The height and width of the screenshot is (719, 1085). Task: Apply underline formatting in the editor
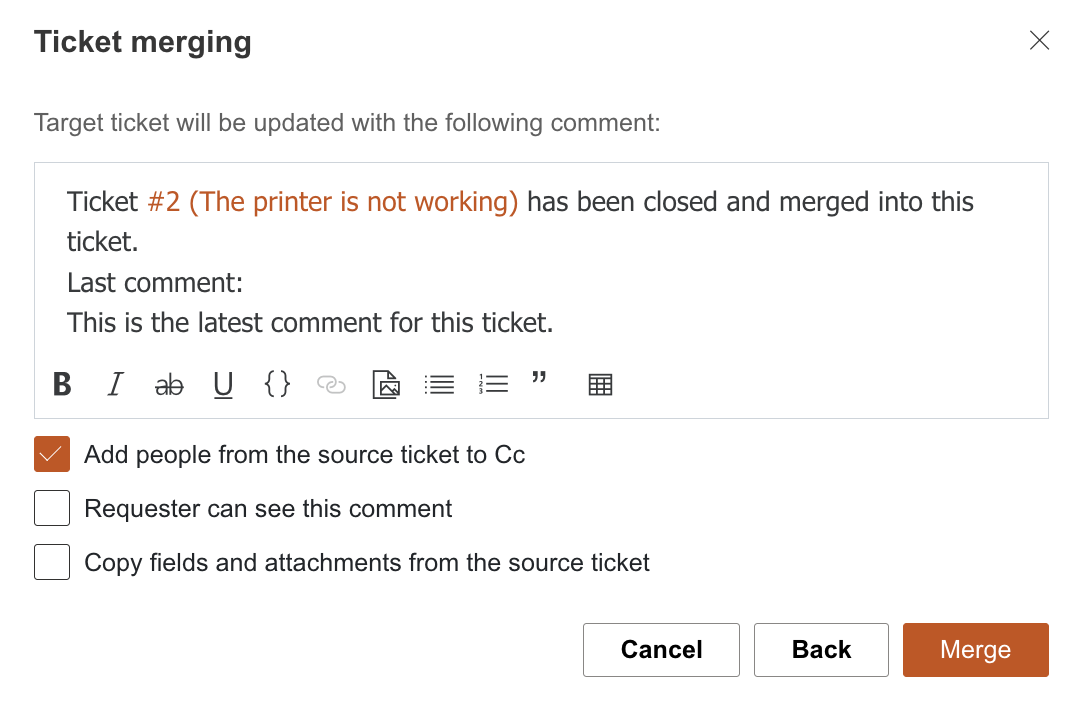(x=223, y=384)
